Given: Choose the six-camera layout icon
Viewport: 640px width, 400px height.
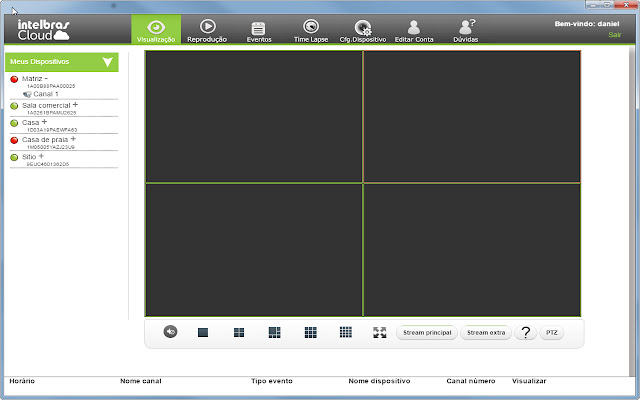Looking at the screenshot, I should click(274, 332).
